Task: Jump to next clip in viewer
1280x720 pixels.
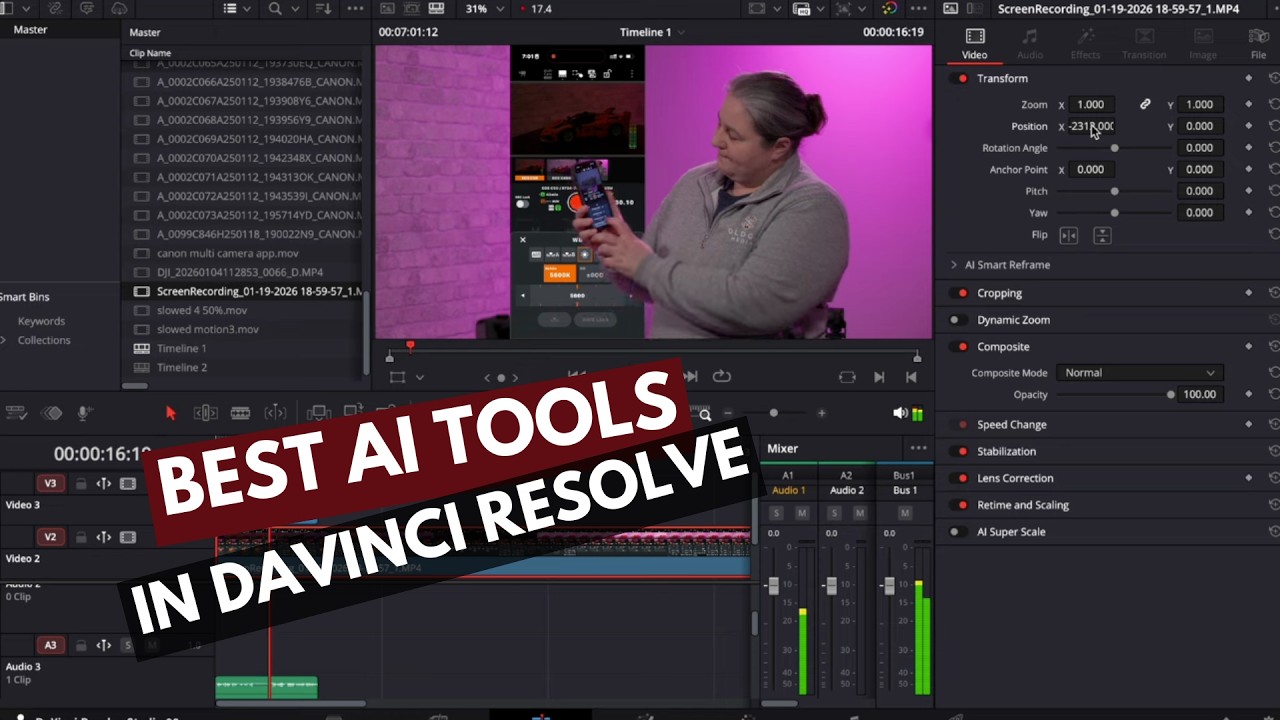Action: pos(879,377)
